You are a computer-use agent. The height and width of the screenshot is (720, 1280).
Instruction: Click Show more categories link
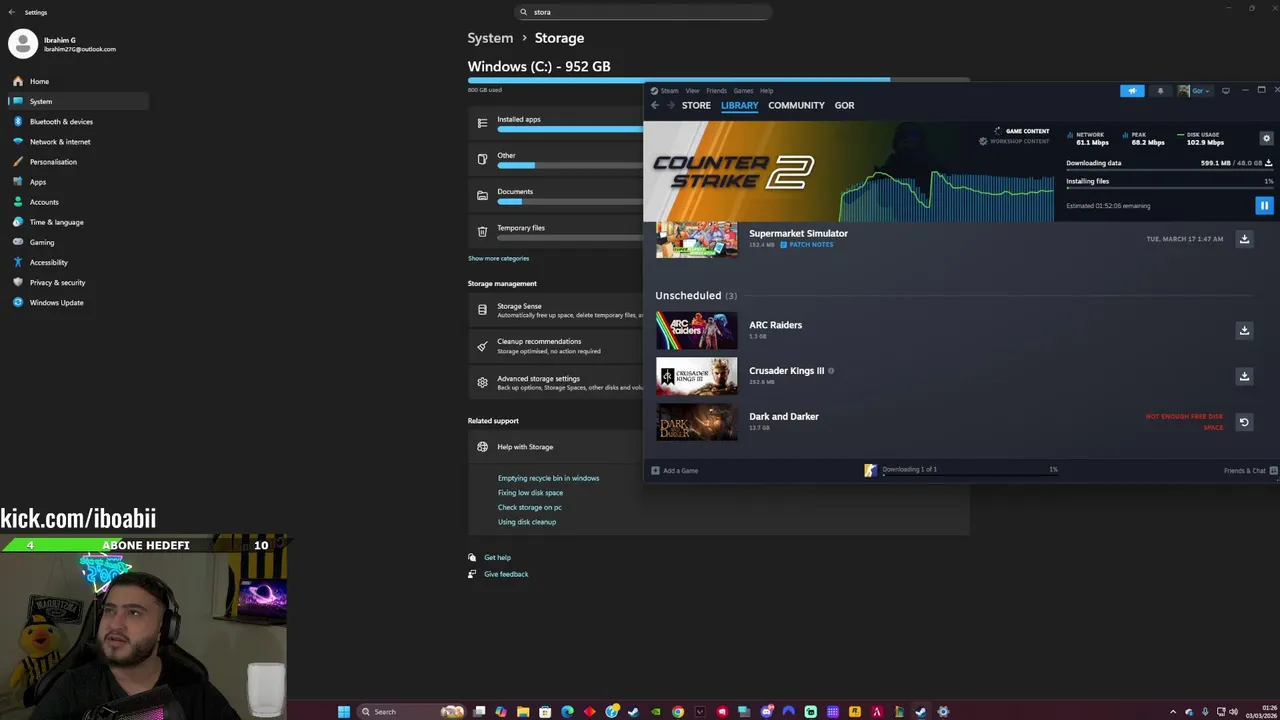point(498,258)
